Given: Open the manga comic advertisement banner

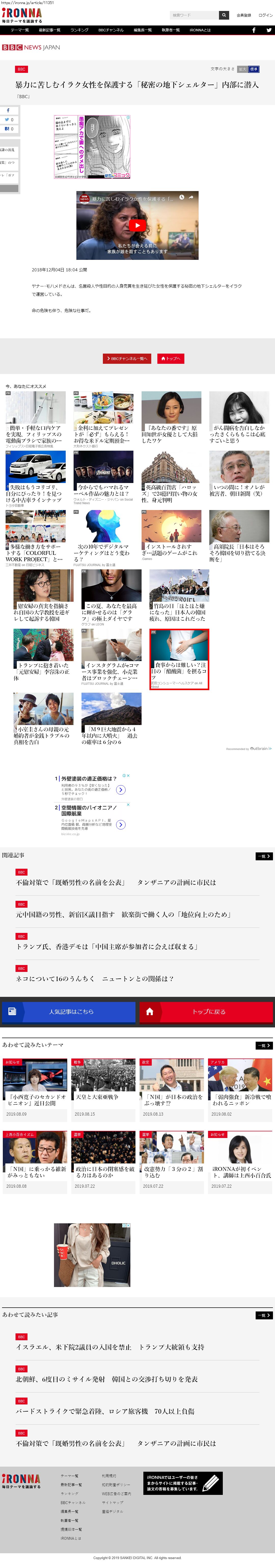Looking at the screenshot, I should click(x=92, y=147).
